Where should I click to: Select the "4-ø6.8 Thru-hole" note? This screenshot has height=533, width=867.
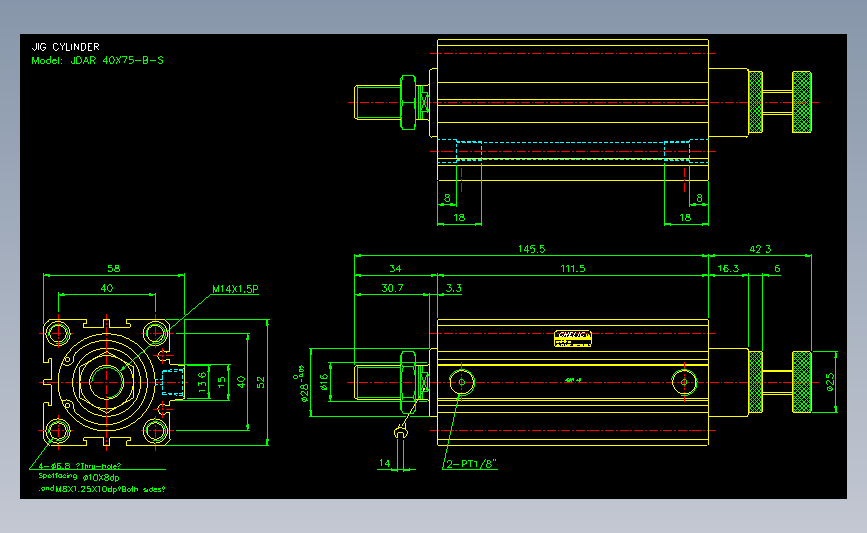[80, 466]
